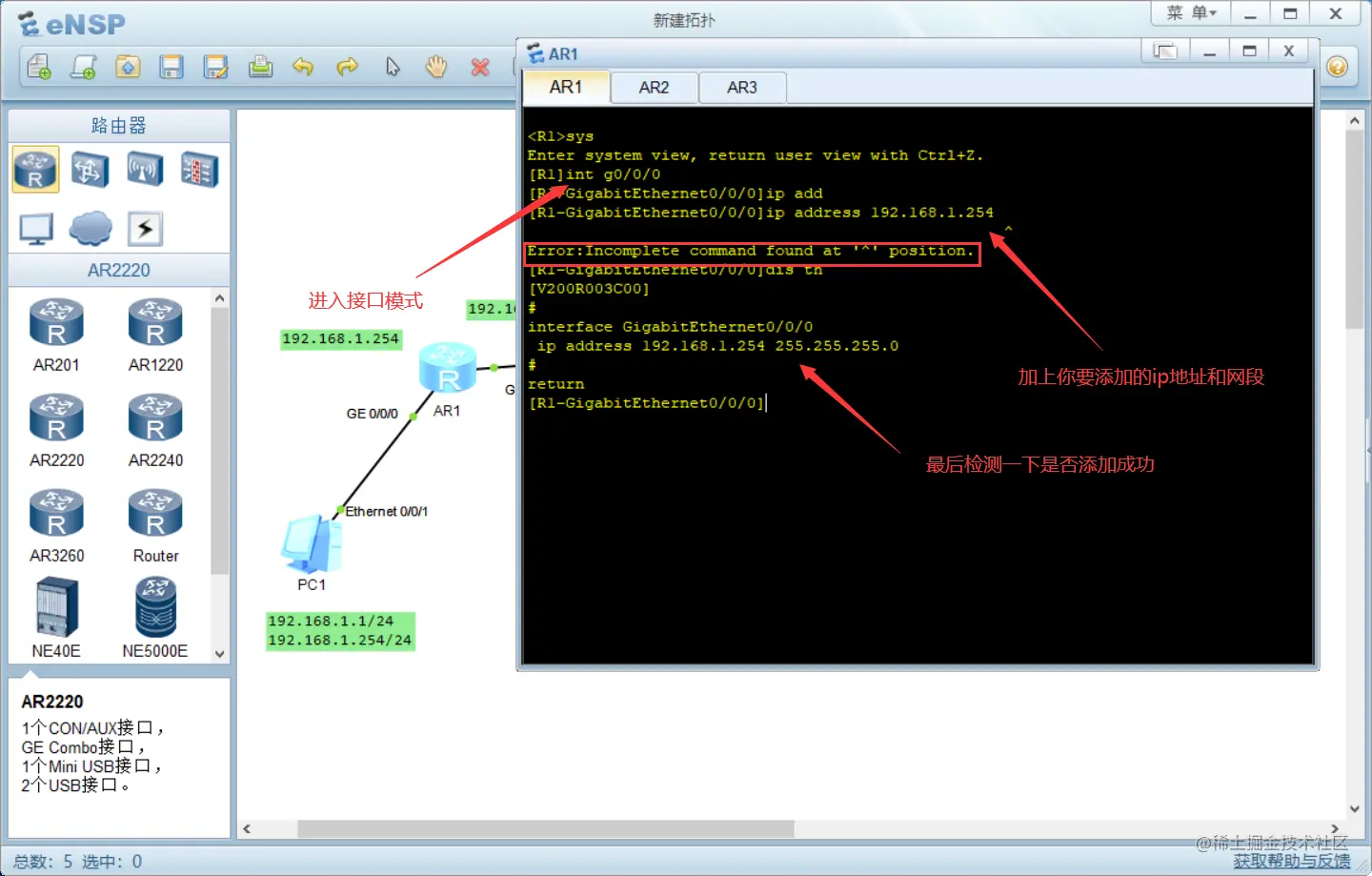Redo the action with yellow arrow
The image size is (1372, 876).
(x=348, y=67)
